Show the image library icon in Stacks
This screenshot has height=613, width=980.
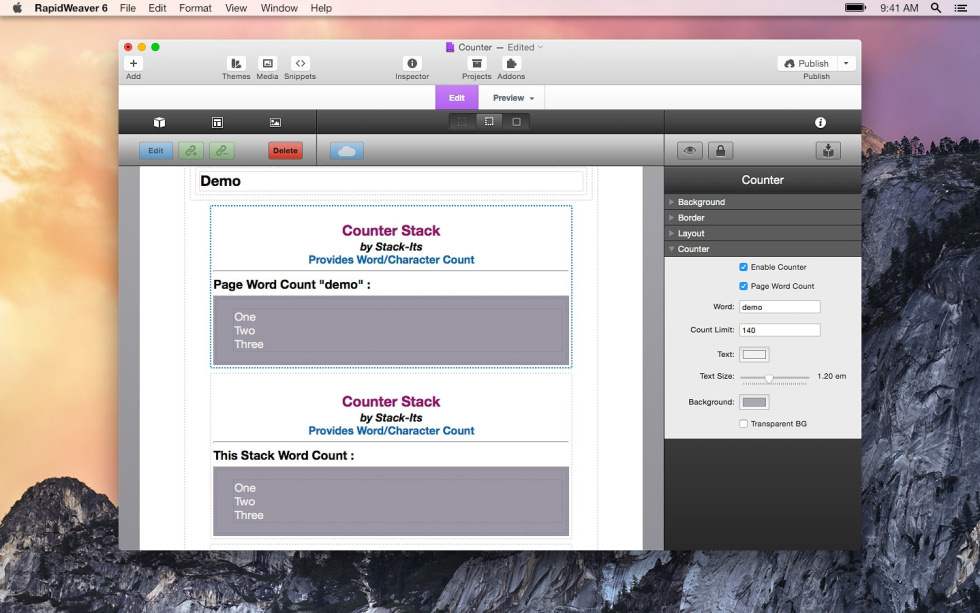[275, 122]
